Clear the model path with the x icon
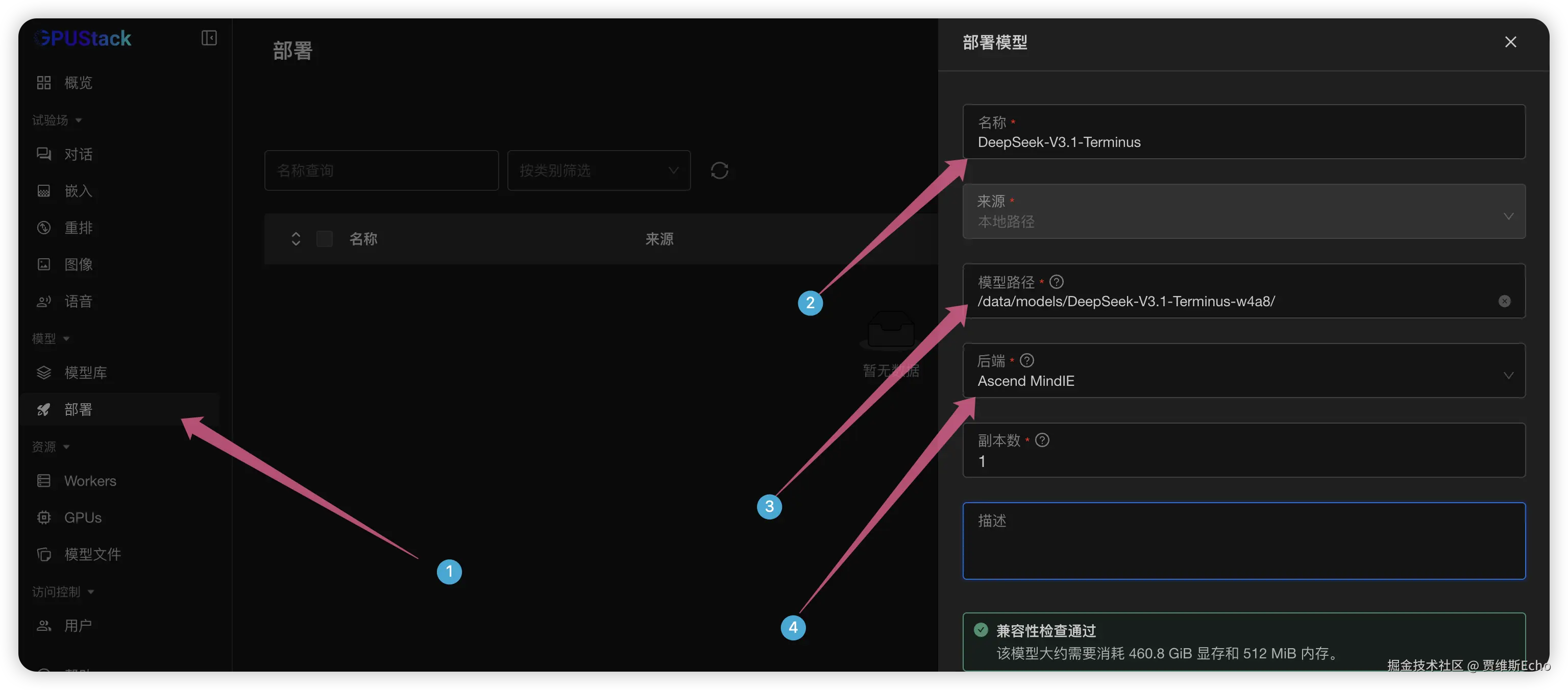The height and width of the screenshot is (690, 1568). click(x=1504, y=301)
